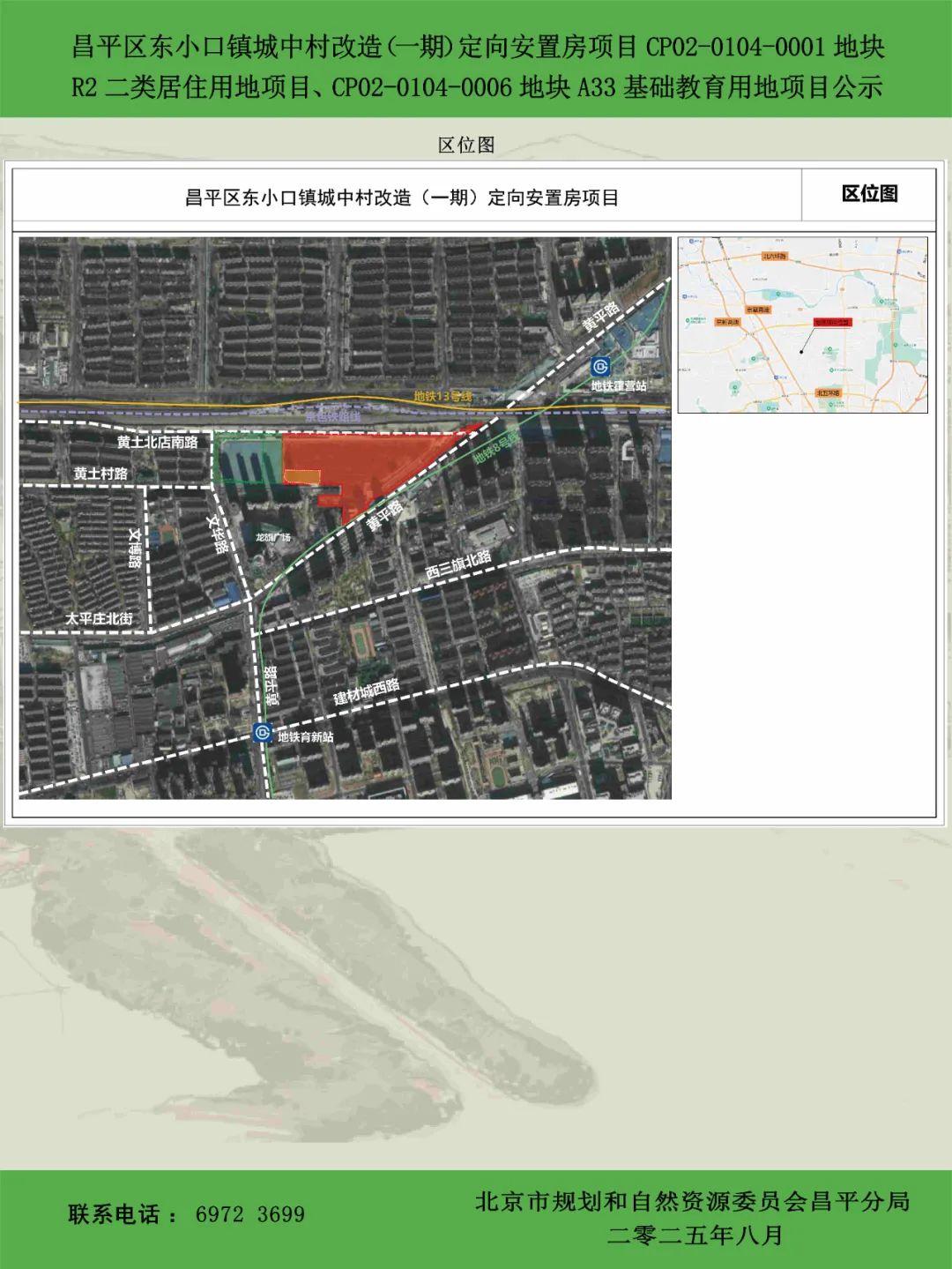The height and width of the screenshot is (1269, 952).
Task: Click the 黄土北店南路 road label
Action: tap(158, 442)
